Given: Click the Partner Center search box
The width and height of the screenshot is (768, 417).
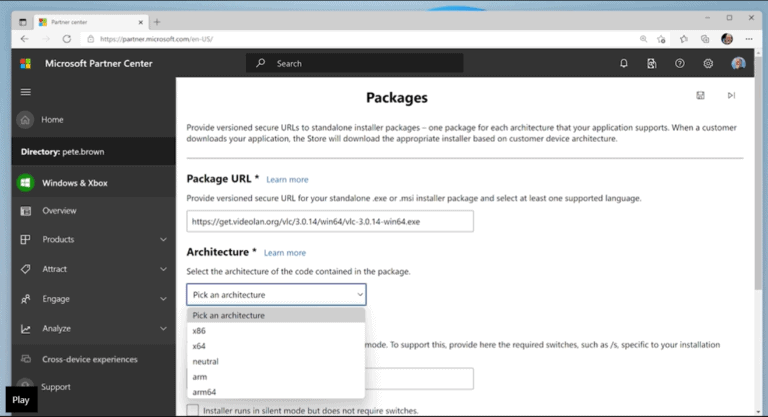Looking at the screenshot, I should (x=354, y=63).
